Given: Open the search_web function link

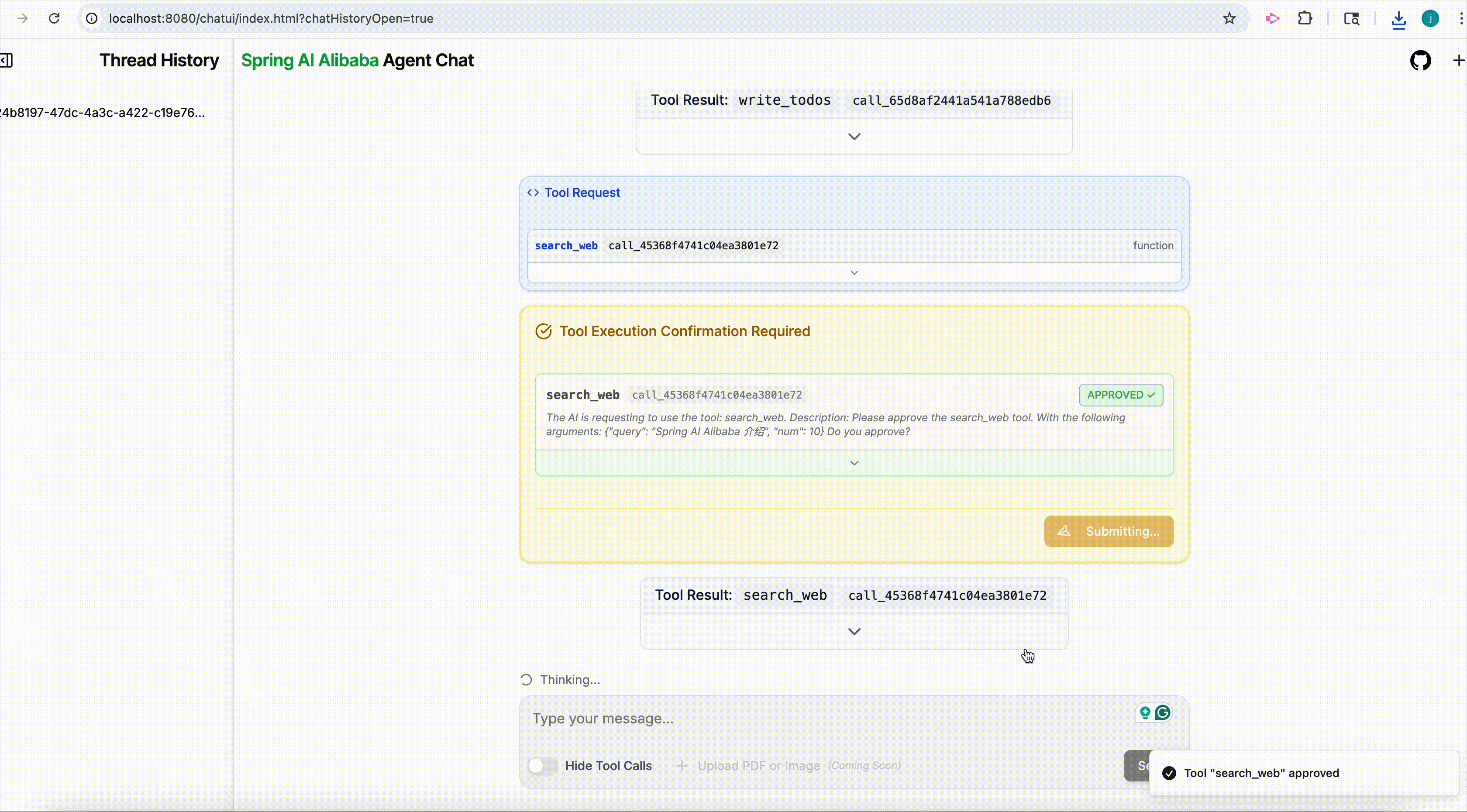Looking at the screenshot, I should point(566,245).
